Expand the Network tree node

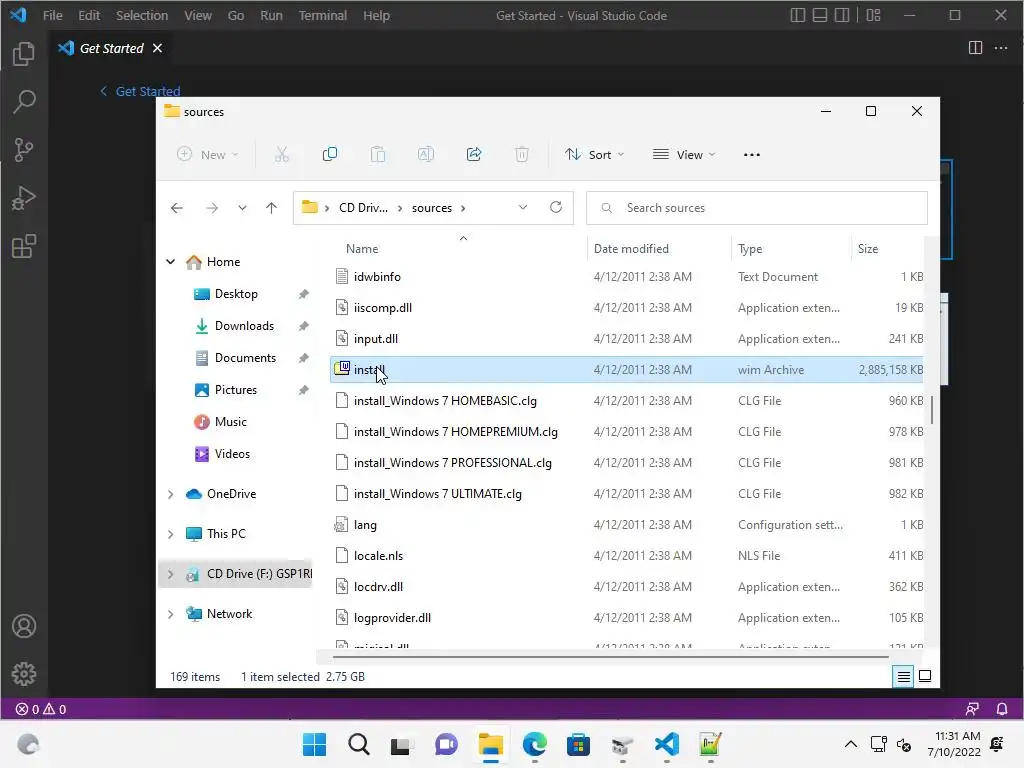[170, 614]
